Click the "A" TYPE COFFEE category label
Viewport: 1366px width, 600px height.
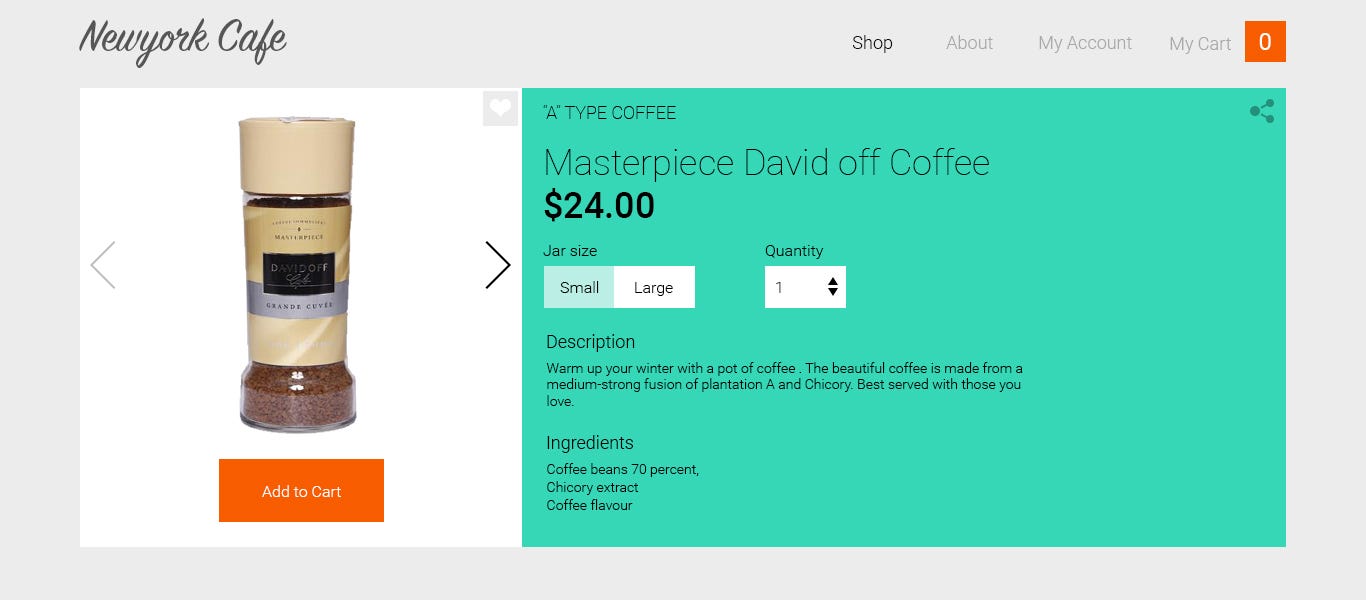click(609, 113)
